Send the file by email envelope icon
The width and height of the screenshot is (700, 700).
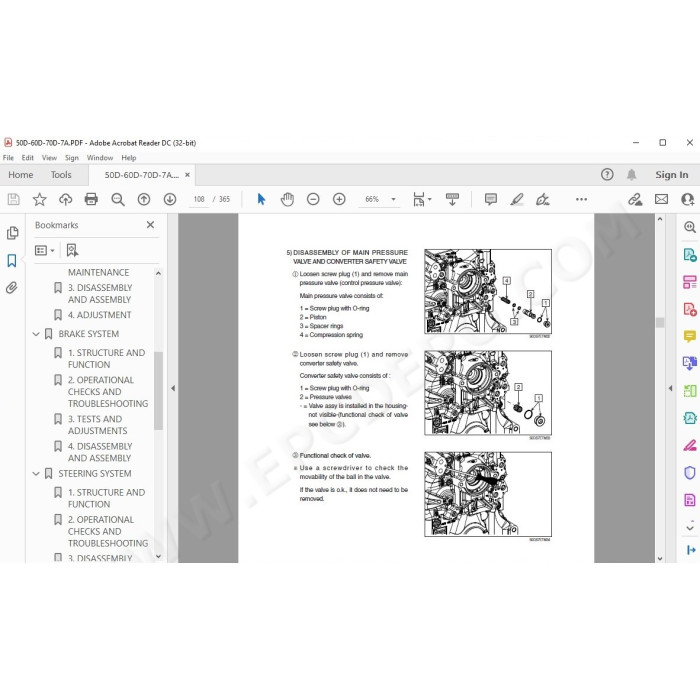tap(661, 199)
